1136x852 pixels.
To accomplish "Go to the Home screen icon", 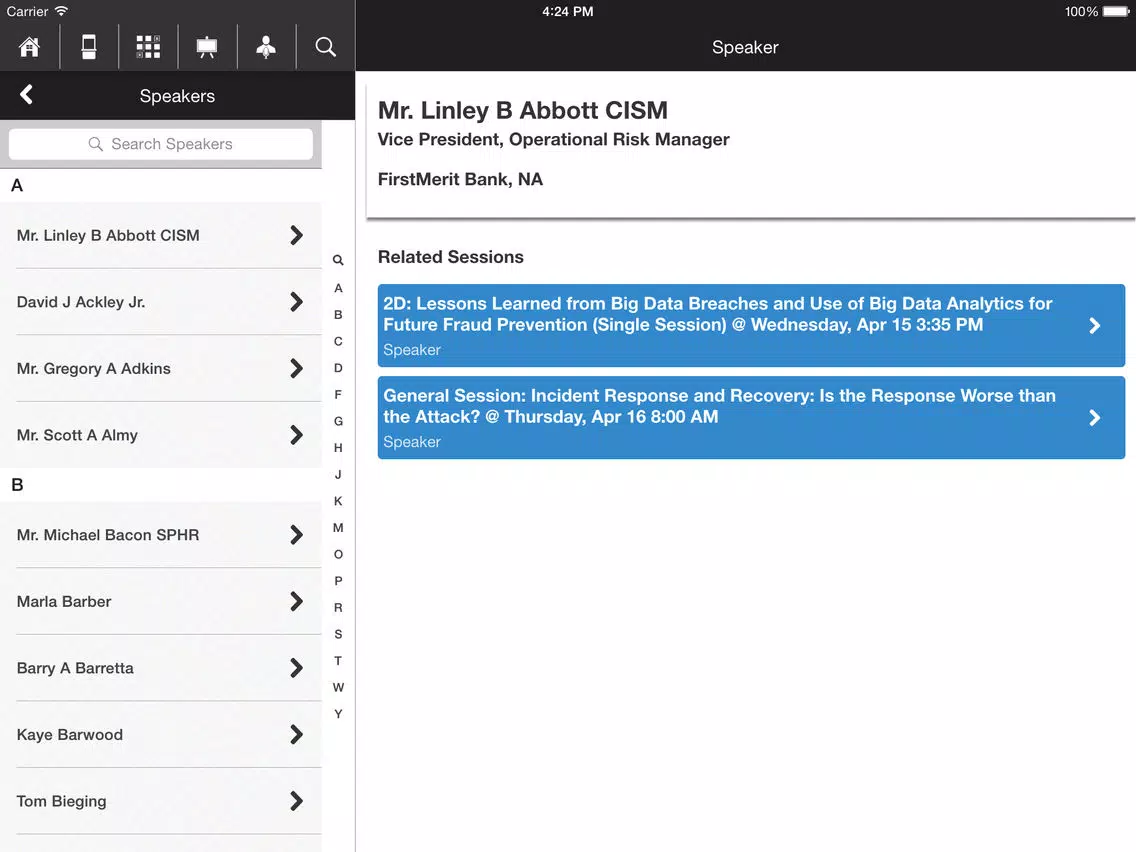I will tap(30, 47).
